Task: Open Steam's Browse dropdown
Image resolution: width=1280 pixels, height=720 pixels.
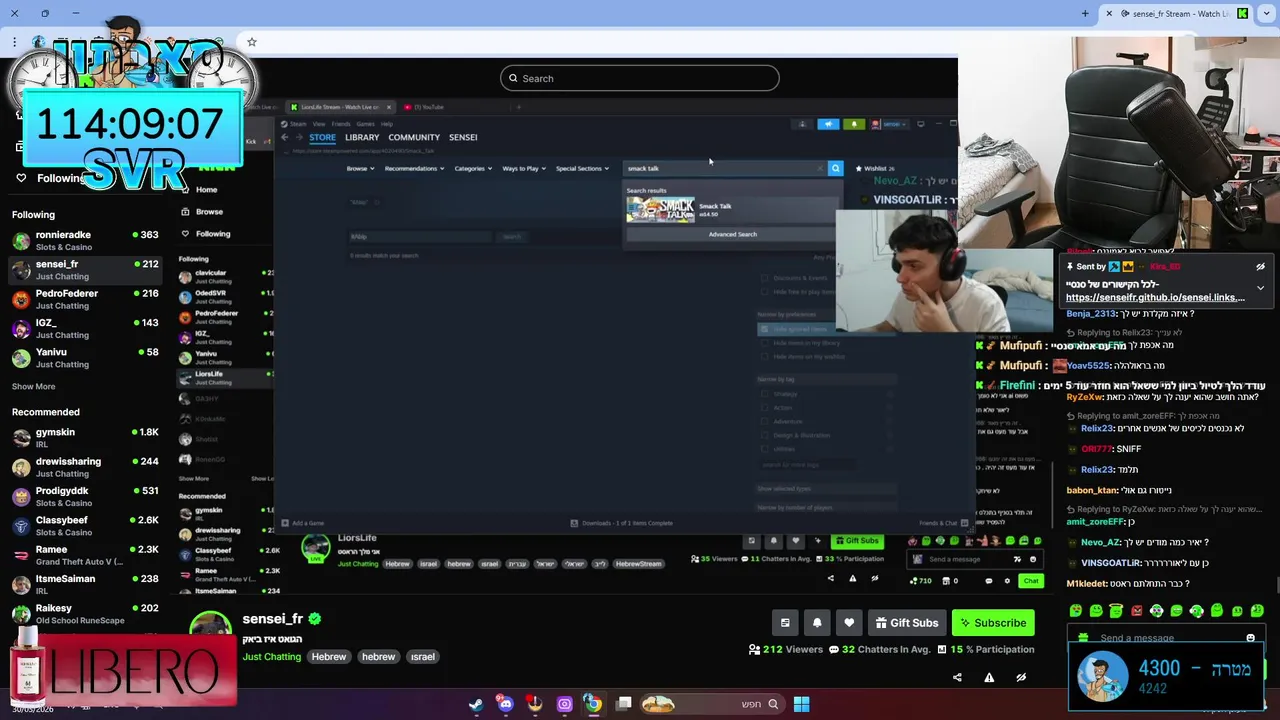Action: pyautogui.click(x=360, y=168)
